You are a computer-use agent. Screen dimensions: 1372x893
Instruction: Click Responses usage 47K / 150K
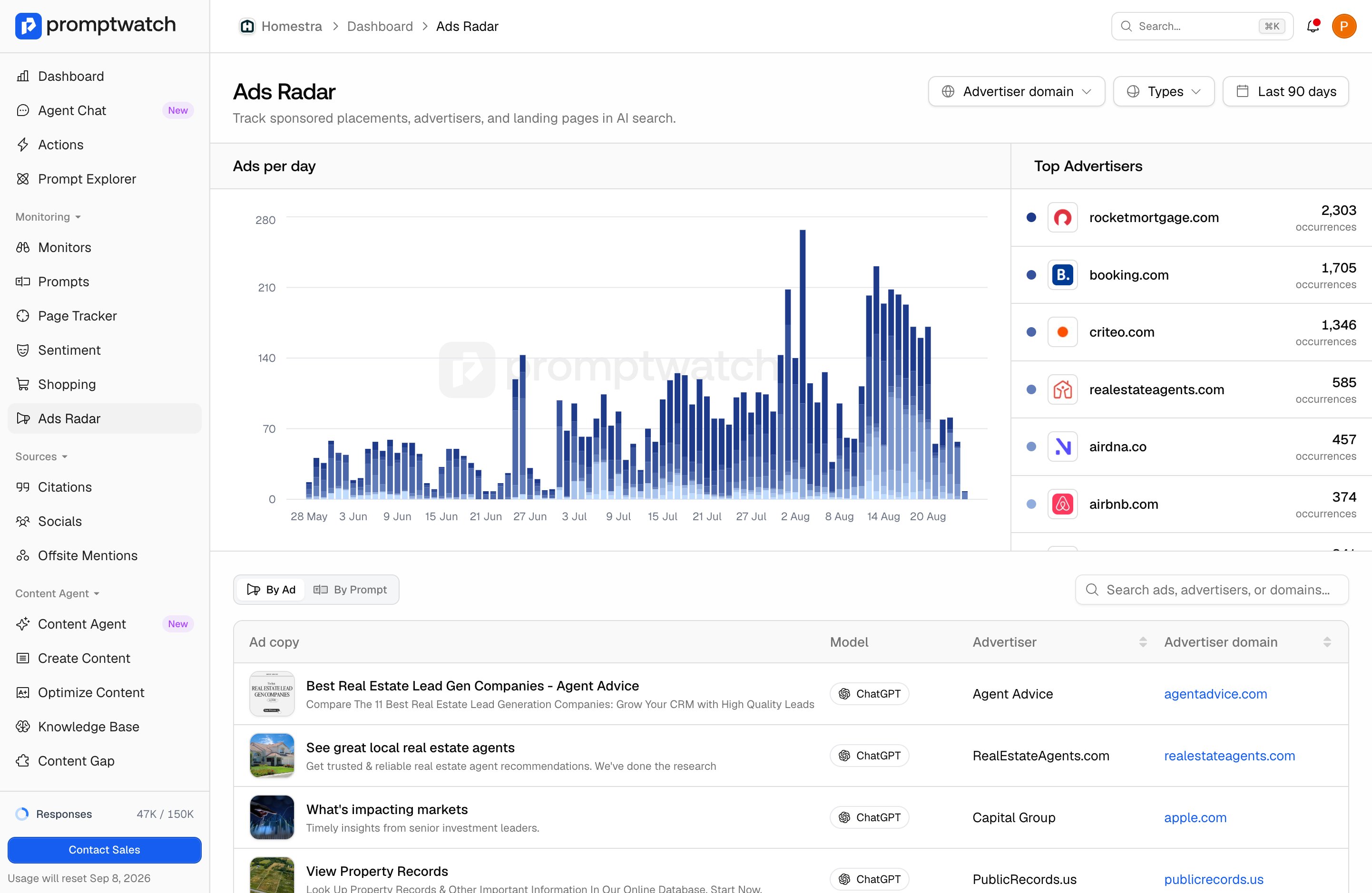[x=104, y=814]
